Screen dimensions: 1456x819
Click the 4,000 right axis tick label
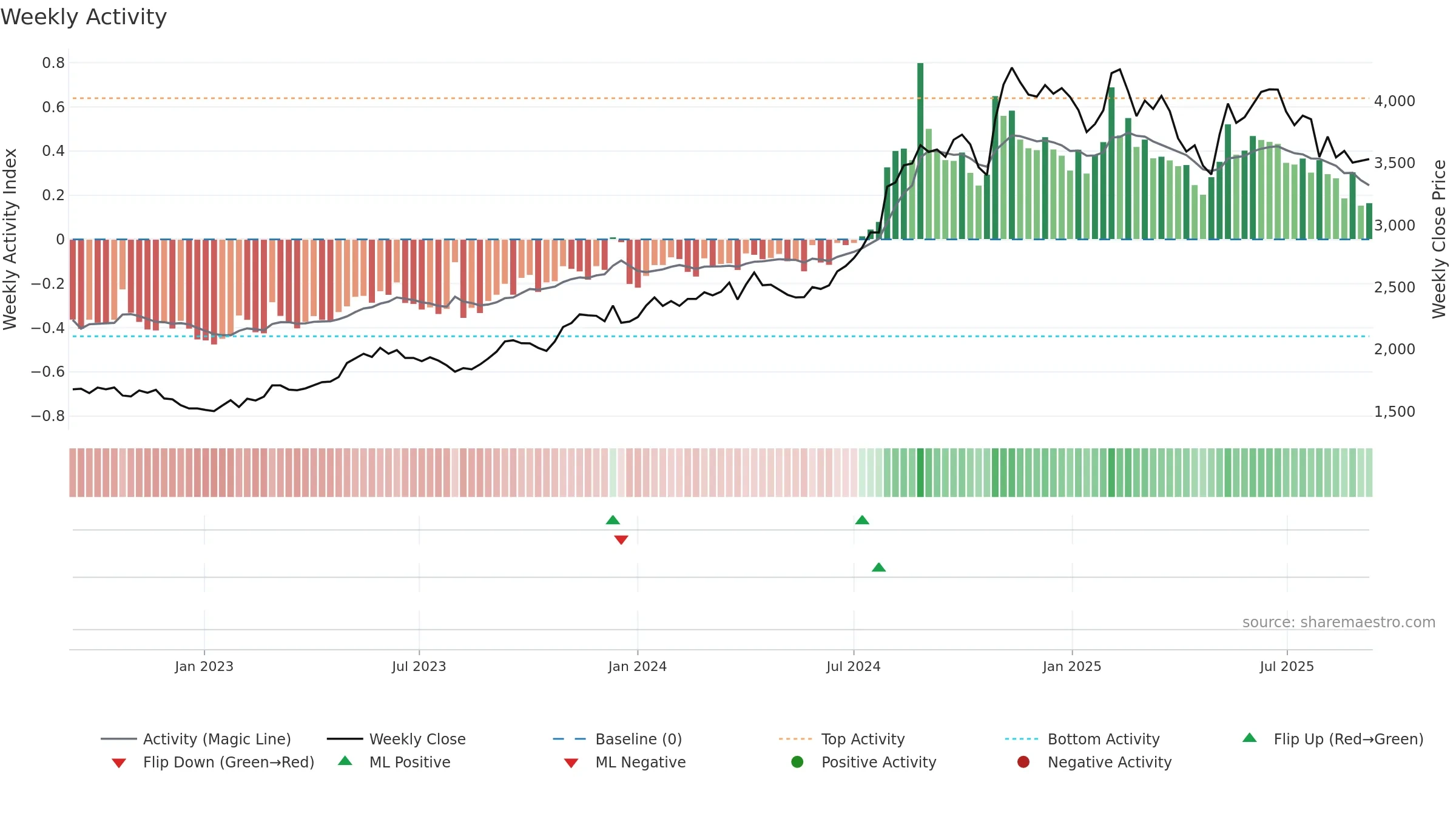(x=1395, y=101)
